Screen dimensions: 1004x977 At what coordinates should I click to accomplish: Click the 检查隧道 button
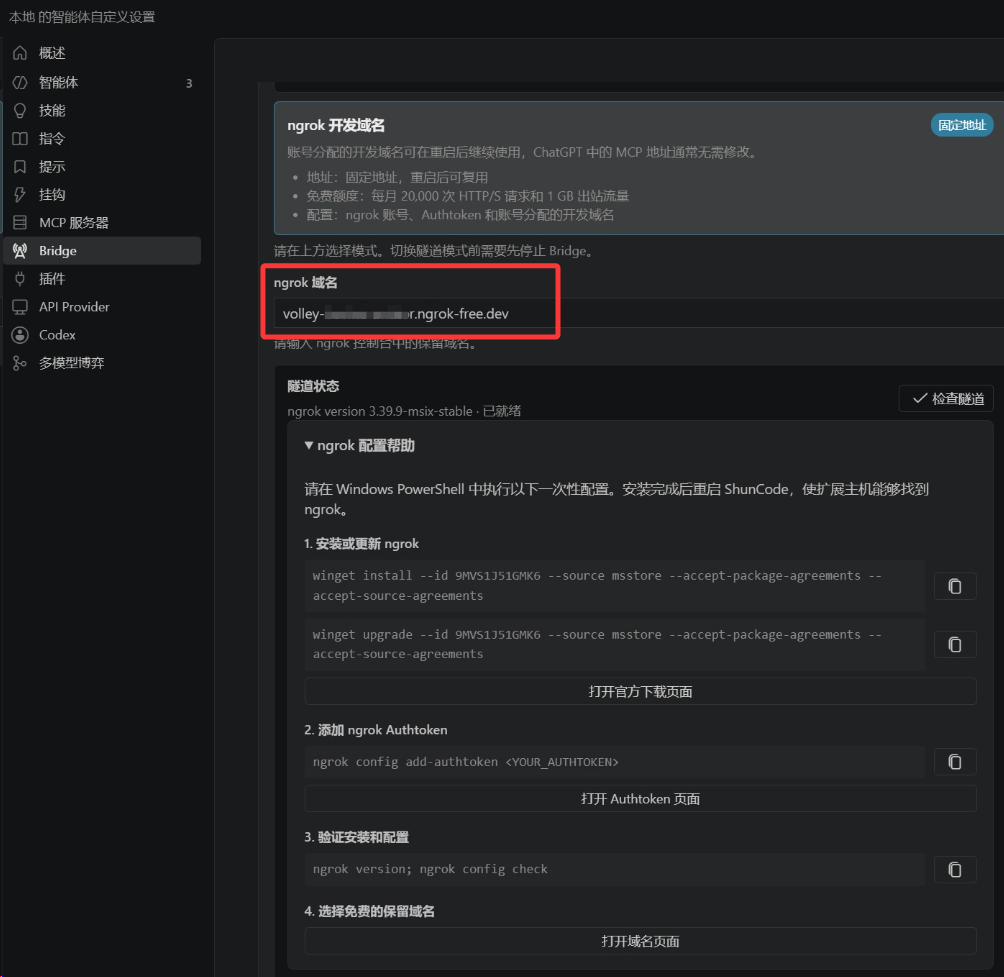pyautogui.click(x=946, y=398)
